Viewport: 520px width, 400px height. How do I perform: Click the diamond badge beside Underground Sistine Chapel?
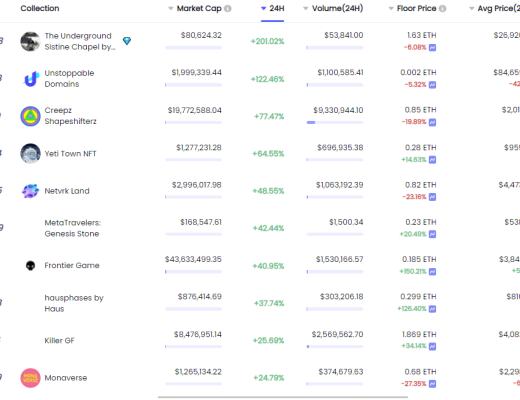pyautogui.click(x=127, y=41)
